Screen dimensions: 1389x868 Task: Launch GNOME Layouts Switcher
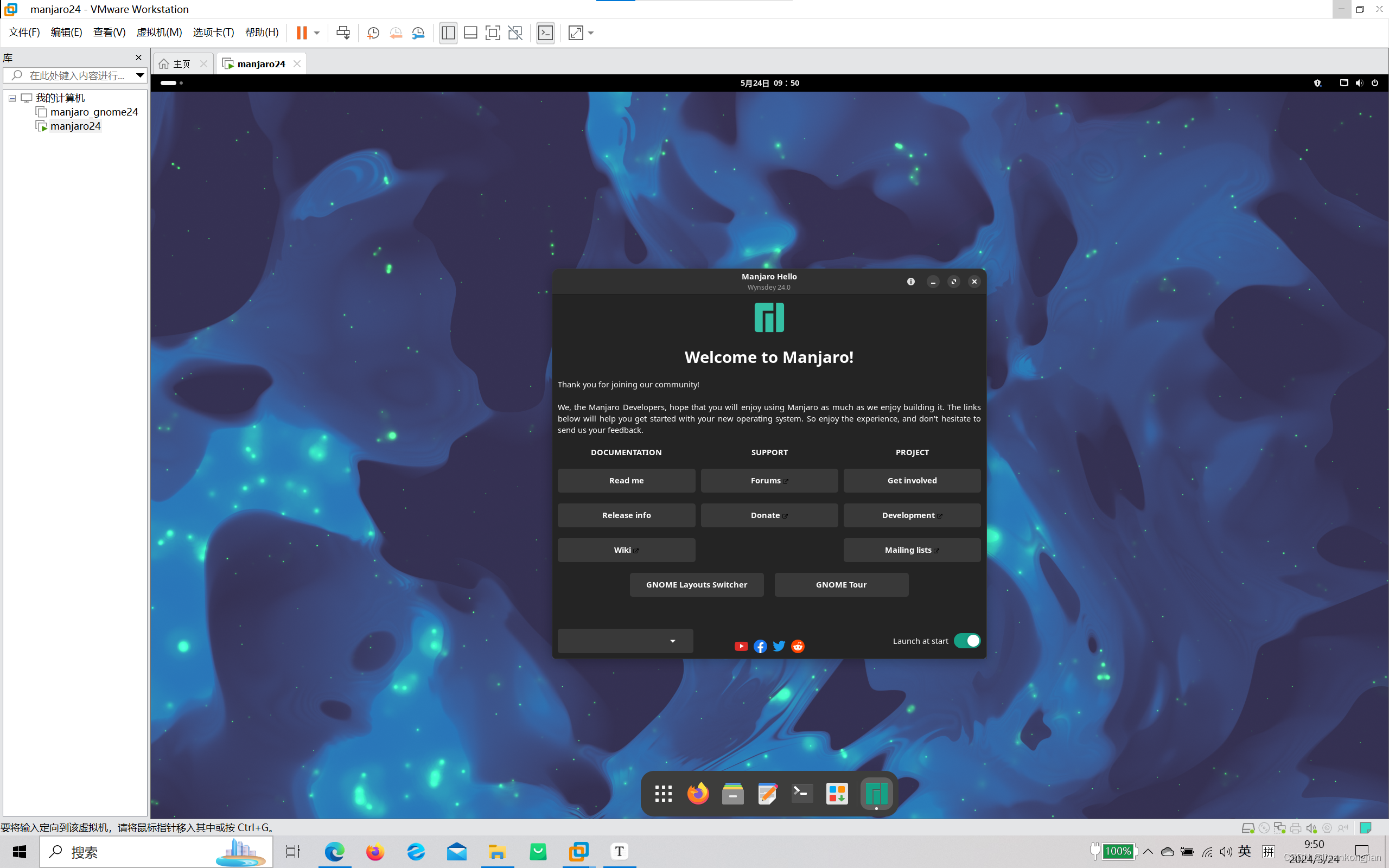(x=696, y=584)
